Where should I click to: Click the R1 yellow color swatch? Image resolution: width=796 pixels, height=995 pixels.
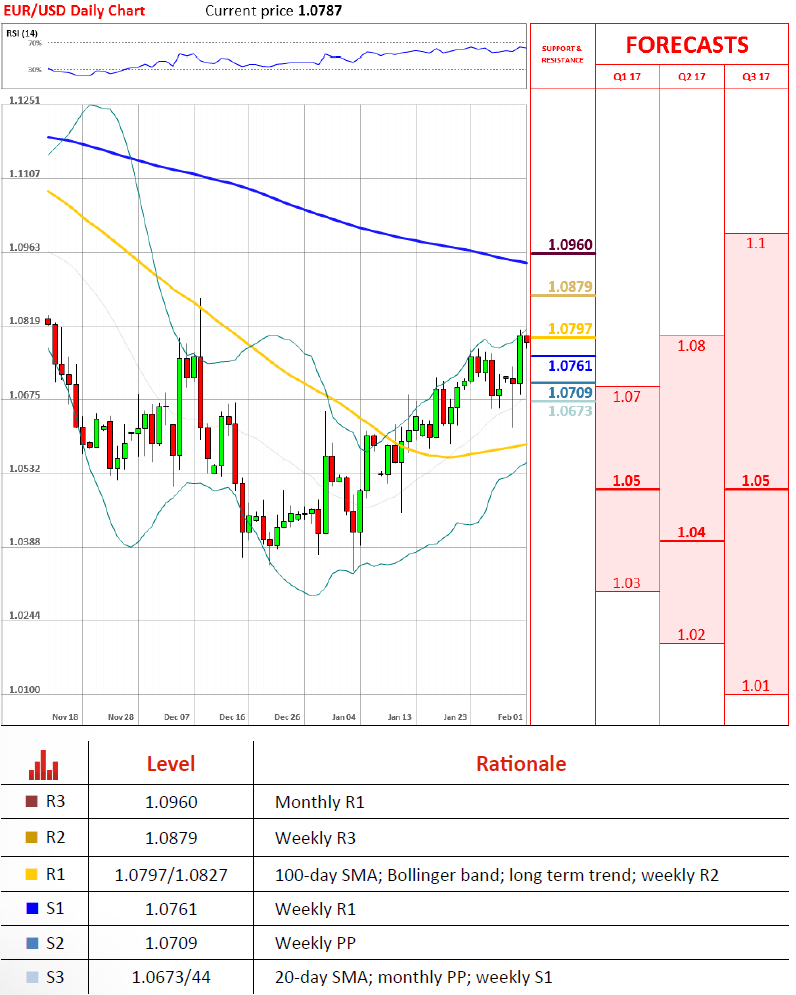31,874
